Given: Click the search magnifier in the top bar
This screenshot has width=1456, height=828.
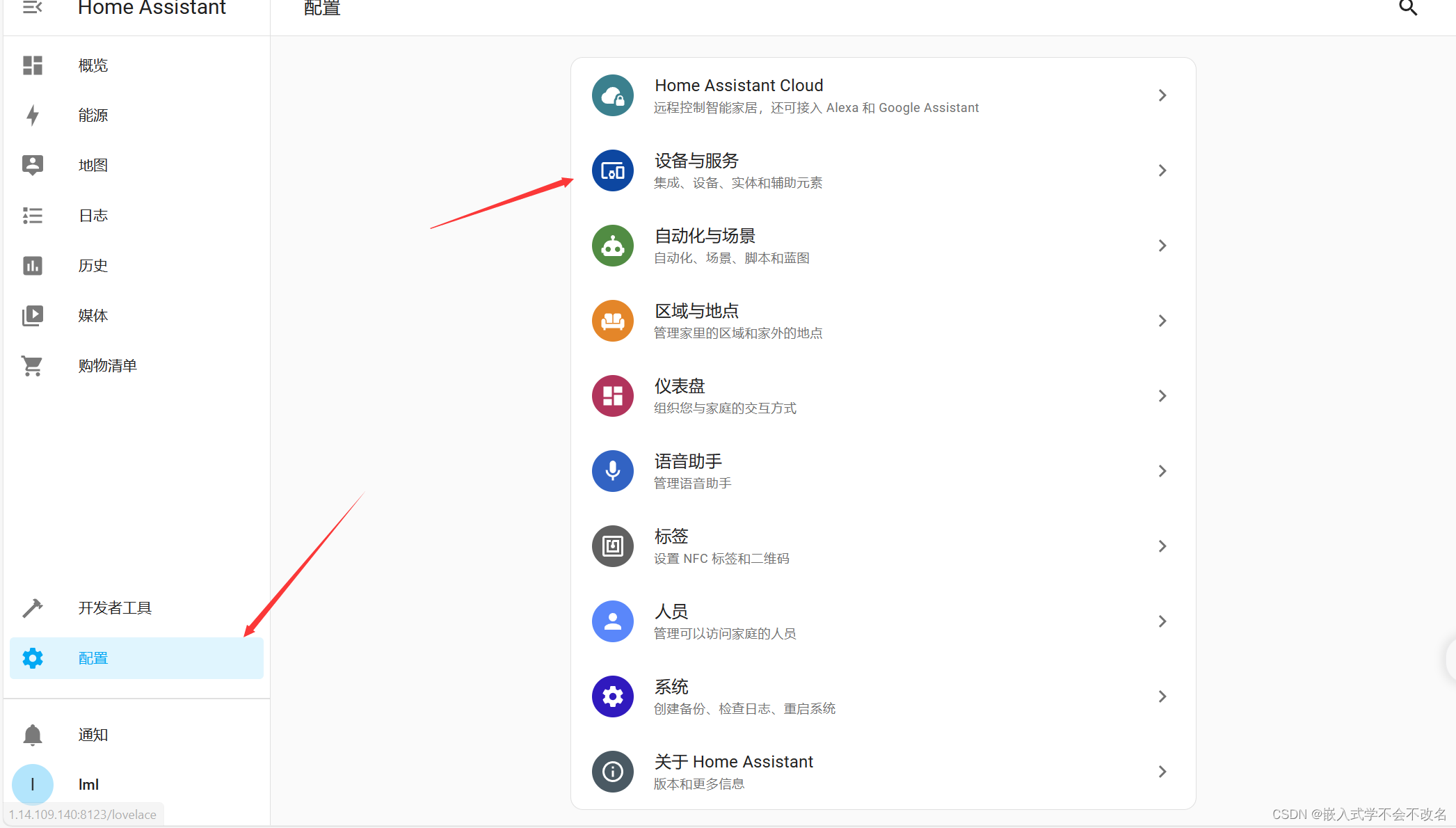Looking at the screenshot, I should pos(1408,8).
